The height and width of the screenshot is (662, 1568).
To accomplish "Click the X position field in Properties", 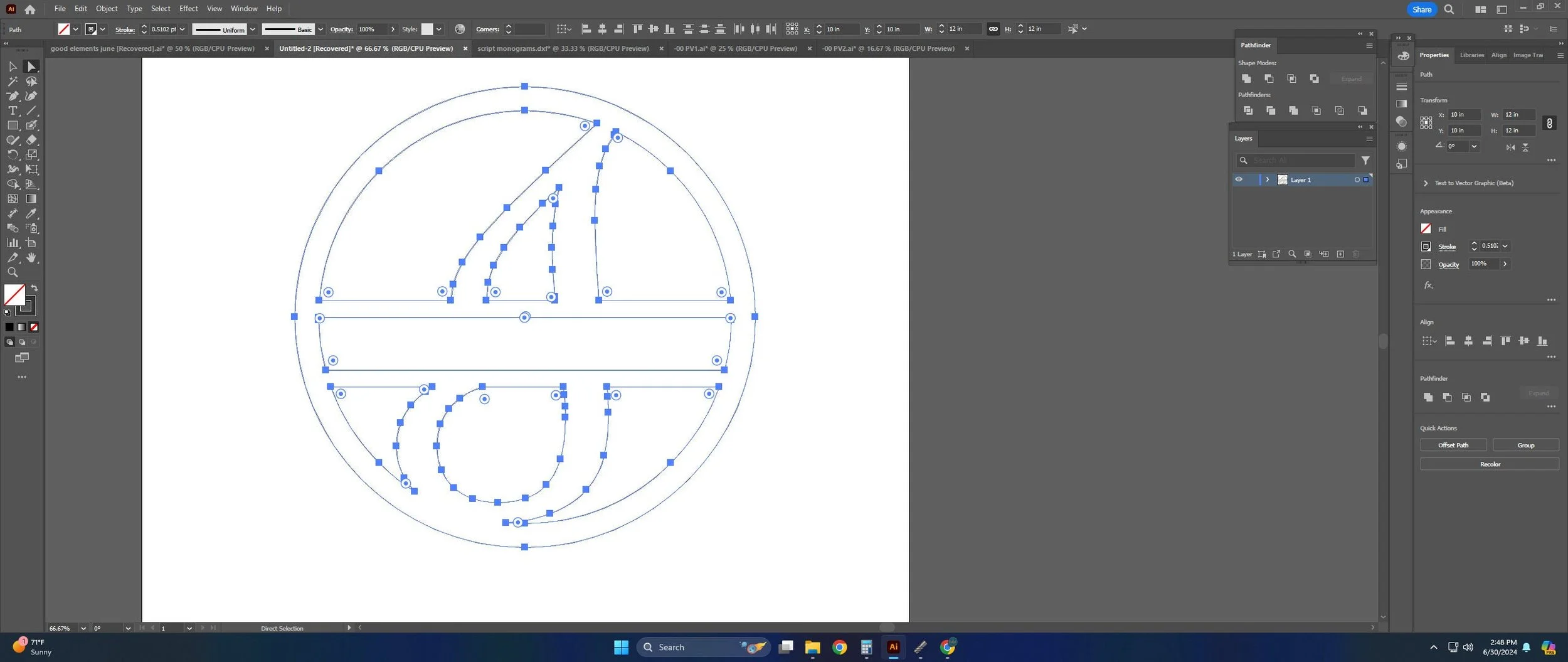I will click(x=1464, y=115).
